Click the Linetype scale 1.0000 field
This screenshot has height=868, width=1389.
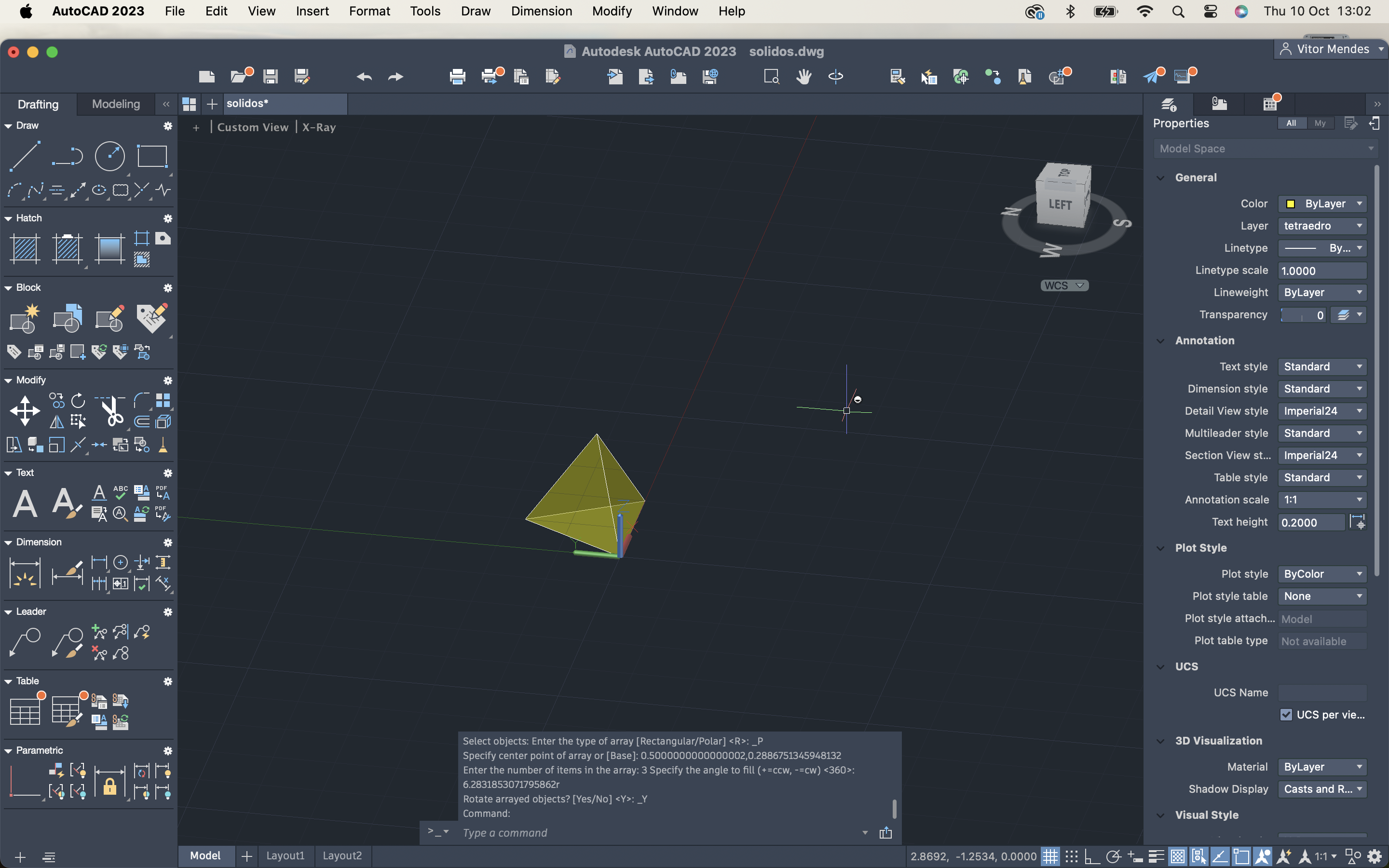point(1322,271)
